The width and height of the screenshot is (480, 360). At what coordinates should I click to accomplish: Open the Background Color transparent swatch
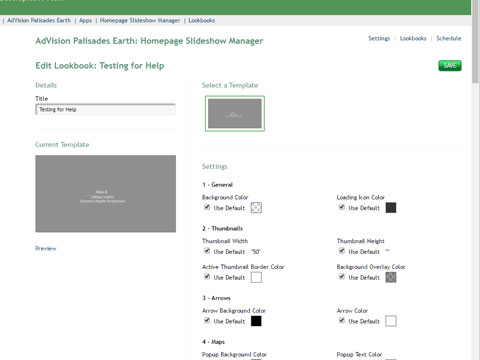(x=256, y=208)
